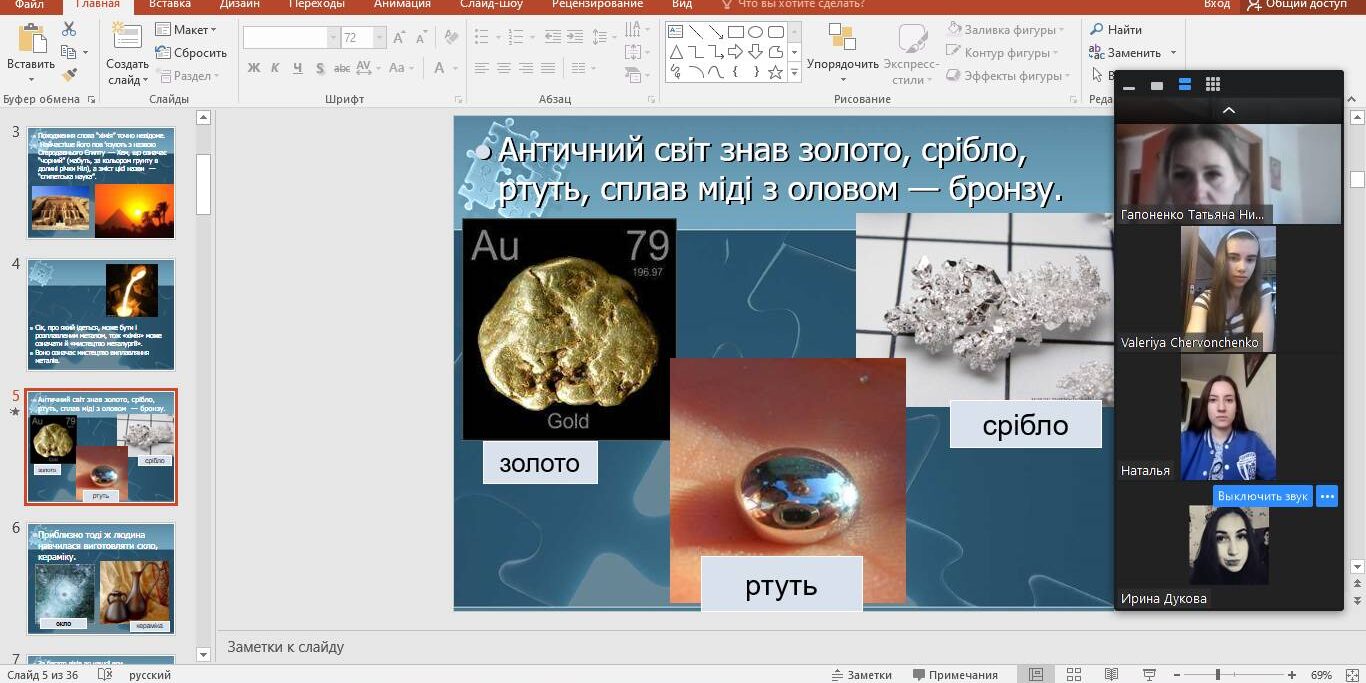
Task: Switch to Slide Sorter view icon
Action: [1073, 675]
